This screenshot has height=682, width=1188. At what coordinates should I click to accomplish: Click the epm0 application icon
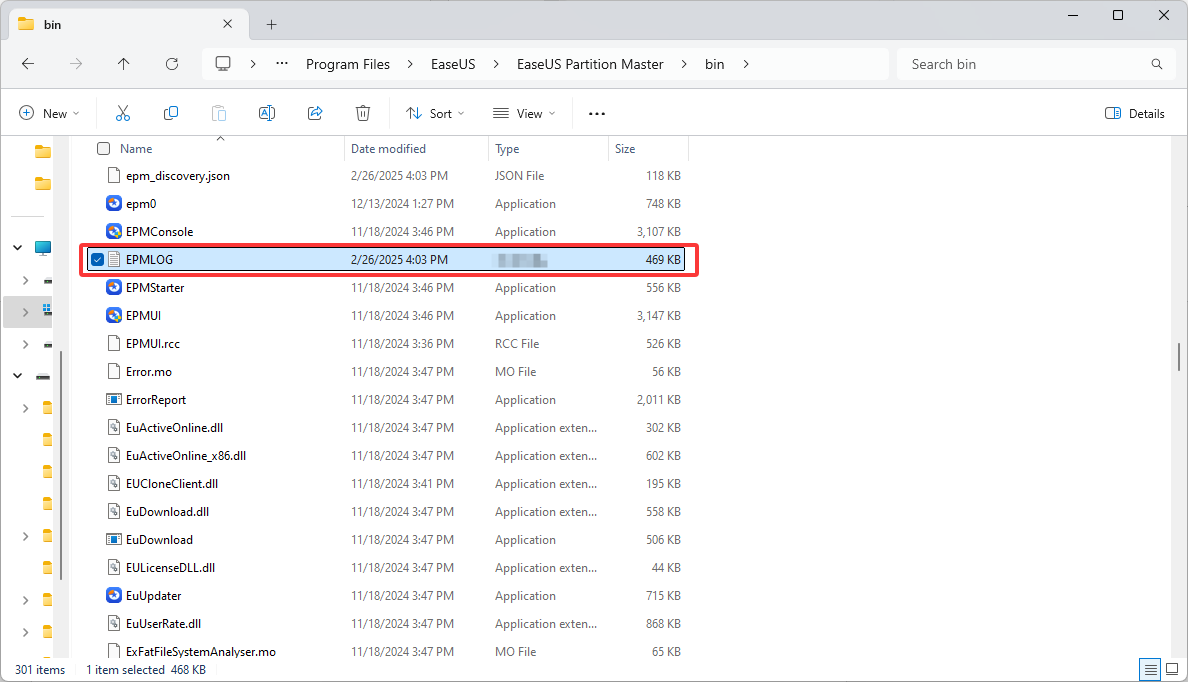114,203
